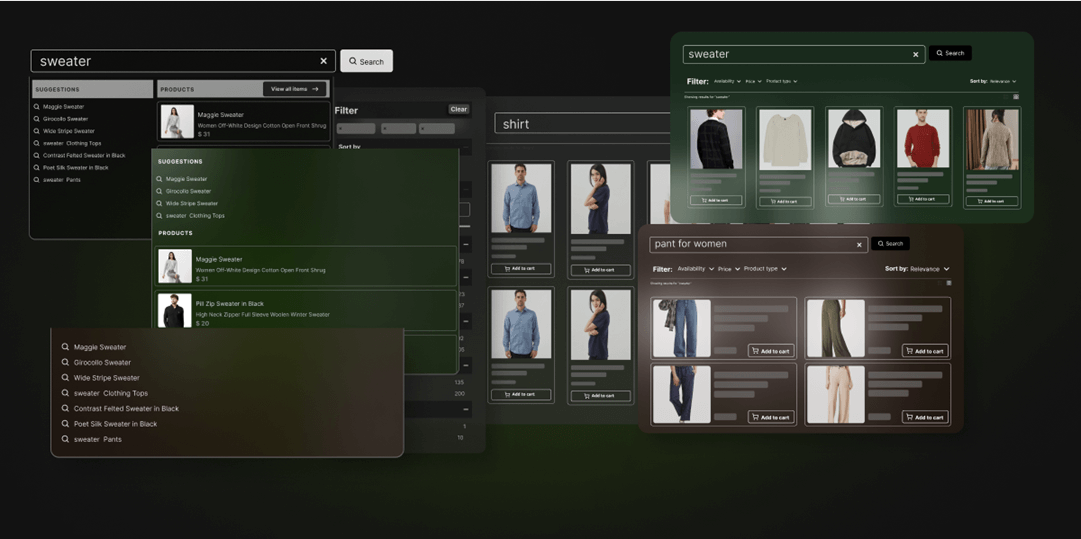Click into the 'shirt' search input field
1081x539 pixels.
click(580, 124)
